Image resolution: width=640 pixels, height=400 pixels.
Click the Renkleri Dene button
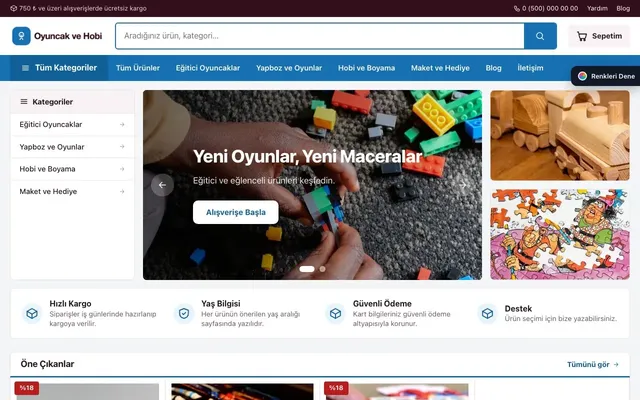[606, 76]
